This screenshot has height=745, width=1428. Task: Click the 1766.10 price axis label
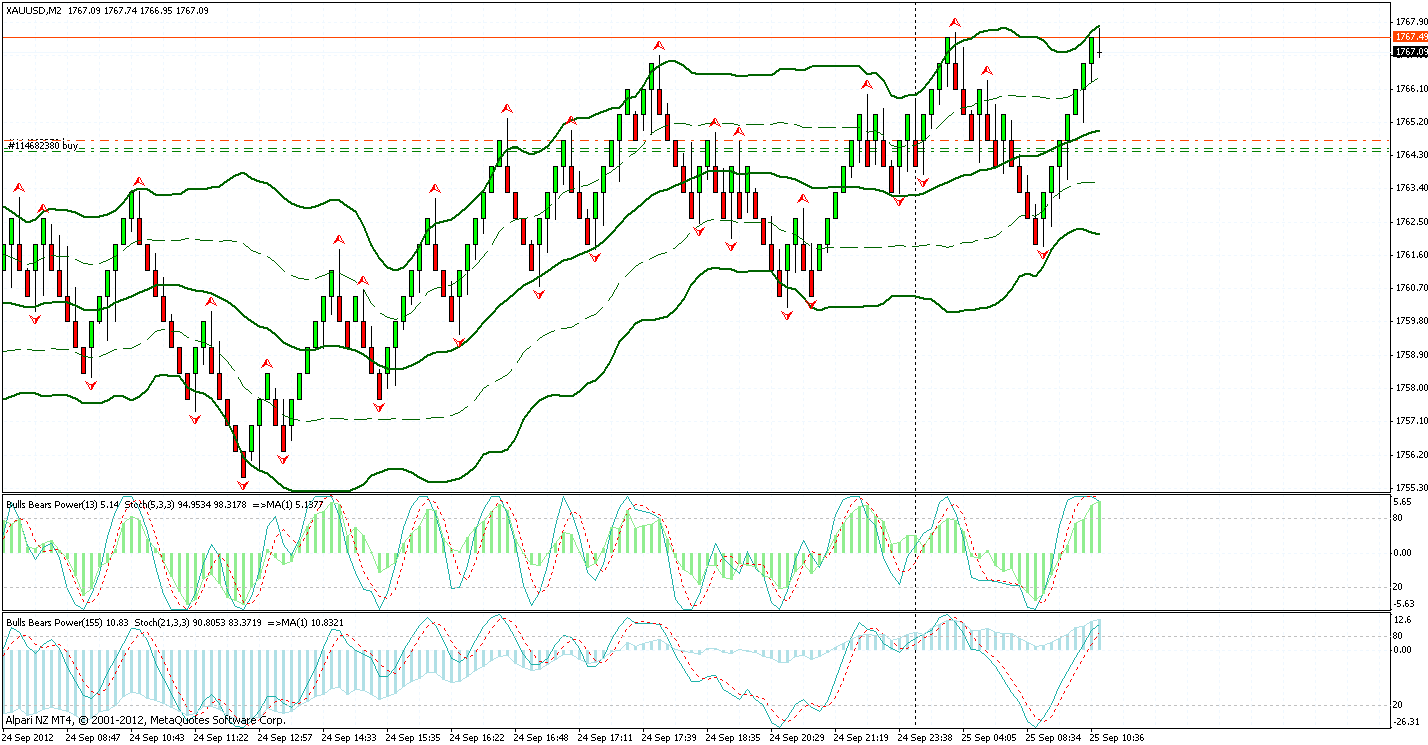point(1412,88)
